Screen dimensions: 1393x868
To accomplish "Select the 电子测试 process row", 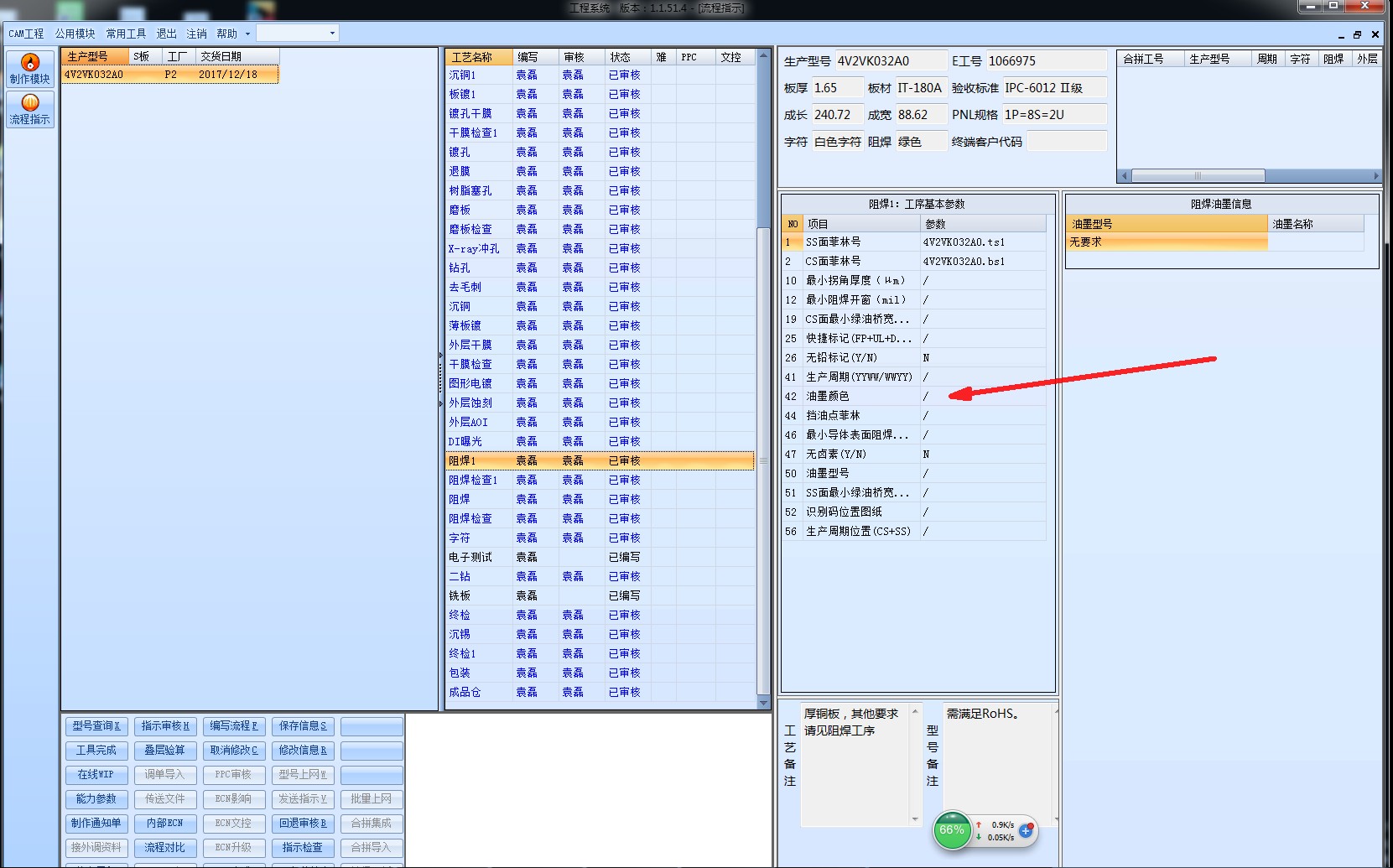I will pyautogui.click(x=600, y=557).
